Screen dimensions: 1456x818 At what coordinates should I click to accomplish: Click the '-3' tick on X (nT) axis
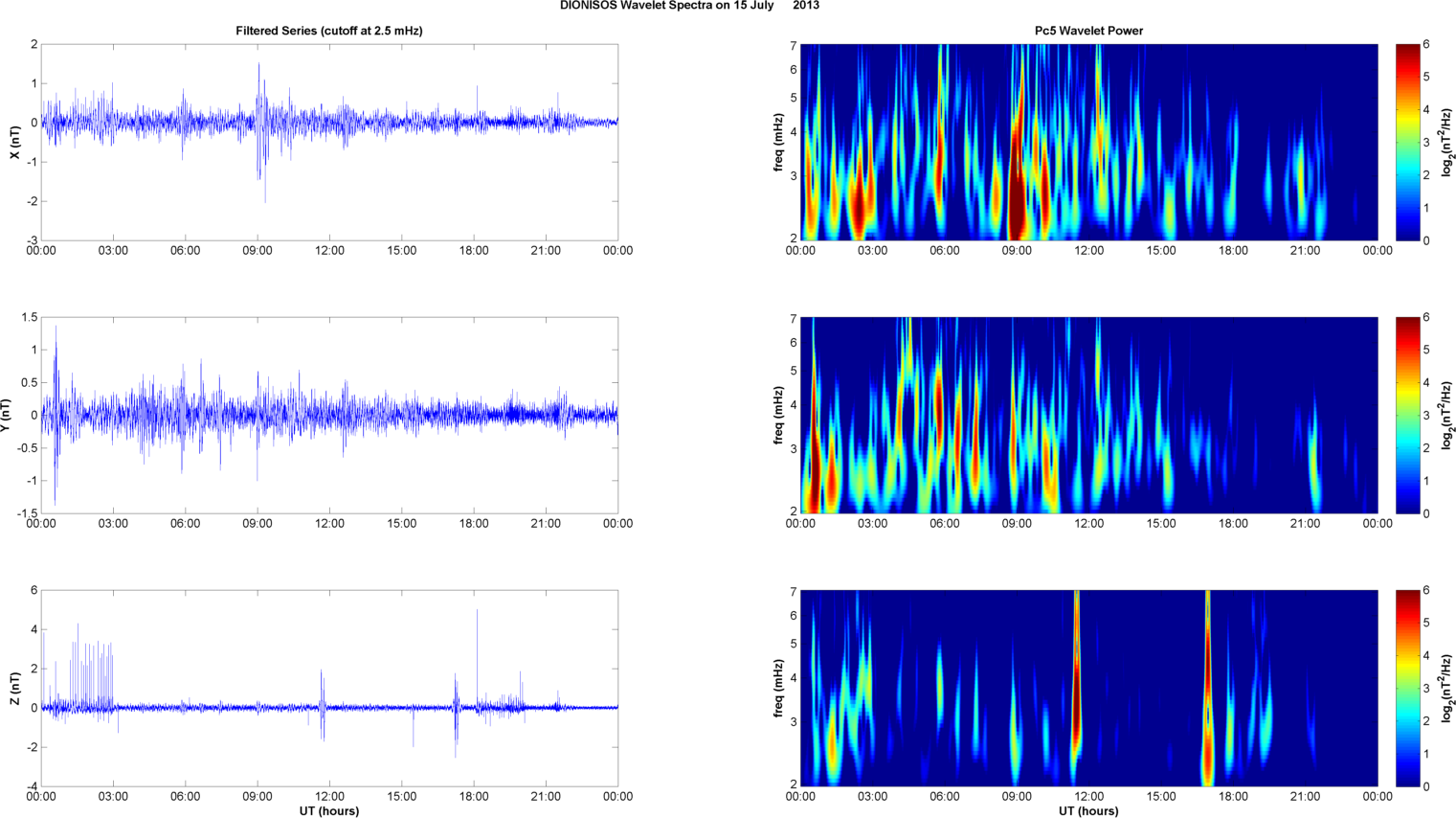tap(32, 240)
